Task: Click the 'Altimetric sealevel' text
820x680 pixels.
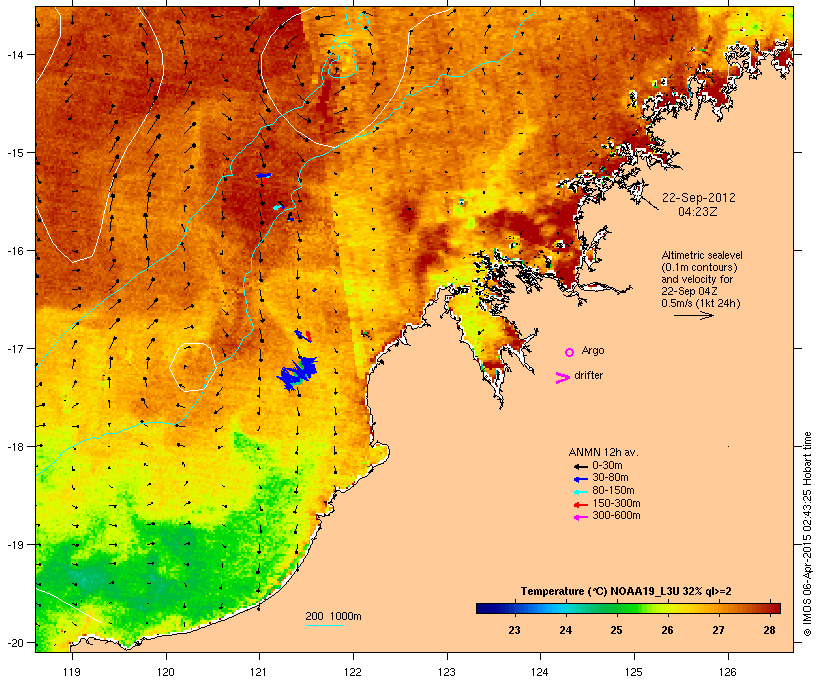Action: click(x=702, y=255)
